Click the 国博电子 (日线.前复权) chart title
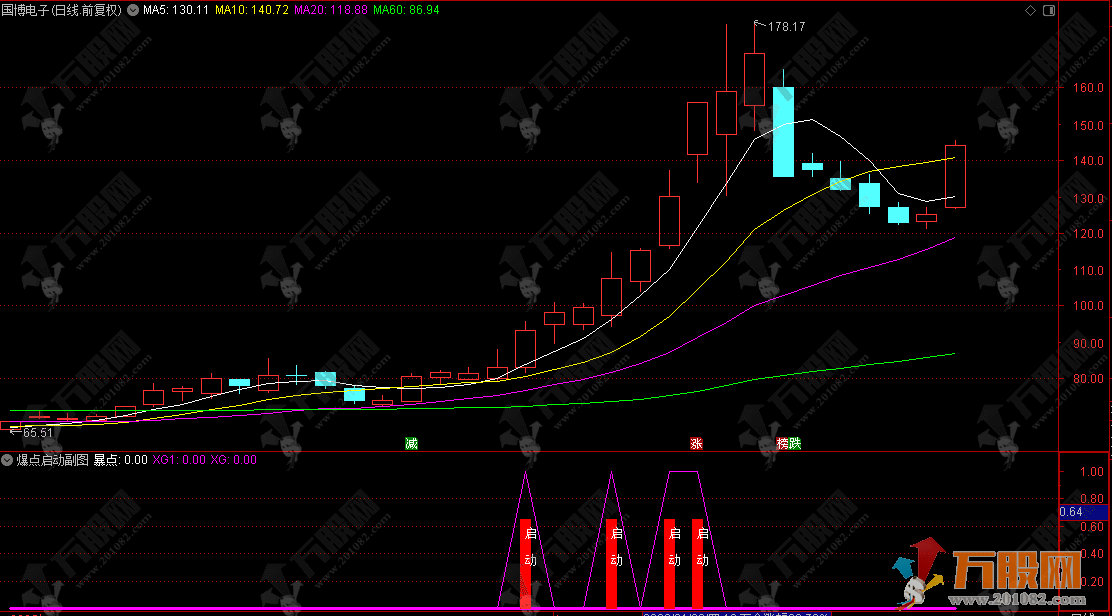Viewport: 1112px width, 616px height. tap(62, 10)
